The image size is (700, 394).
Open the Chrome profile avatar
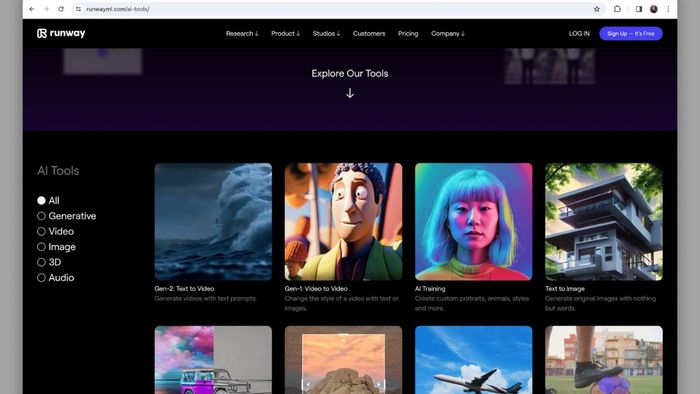654,9
